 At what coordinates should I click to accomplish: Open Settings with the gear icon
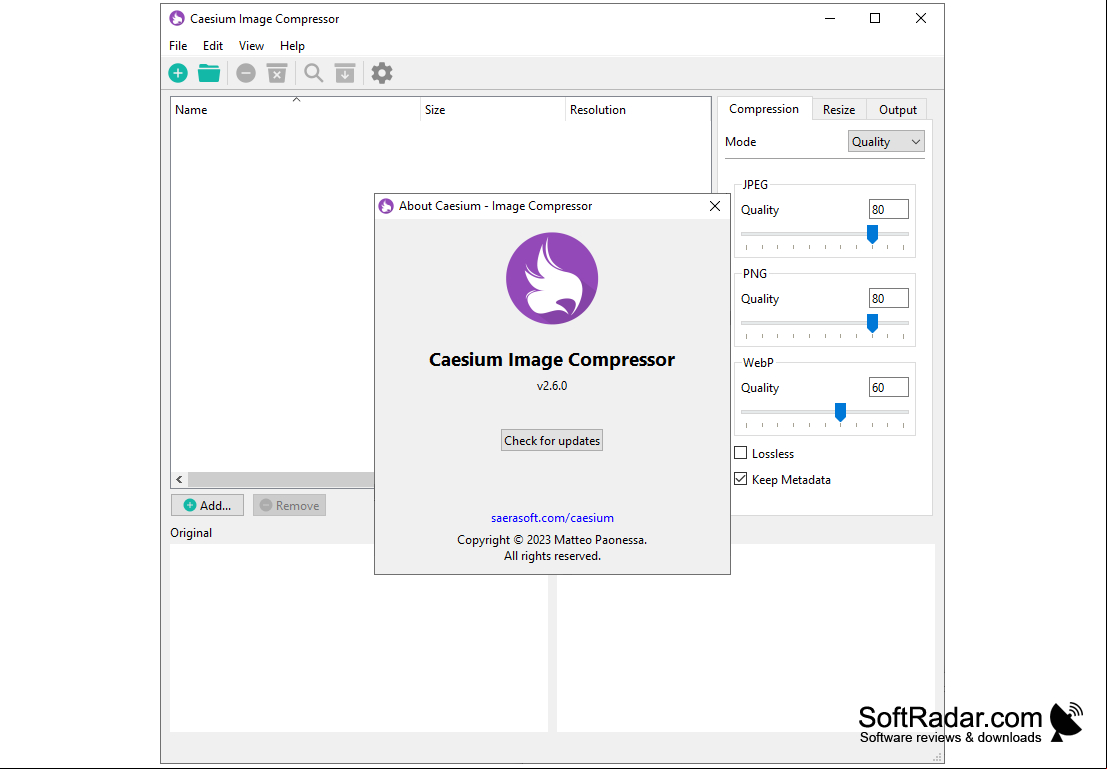(382, 73)
